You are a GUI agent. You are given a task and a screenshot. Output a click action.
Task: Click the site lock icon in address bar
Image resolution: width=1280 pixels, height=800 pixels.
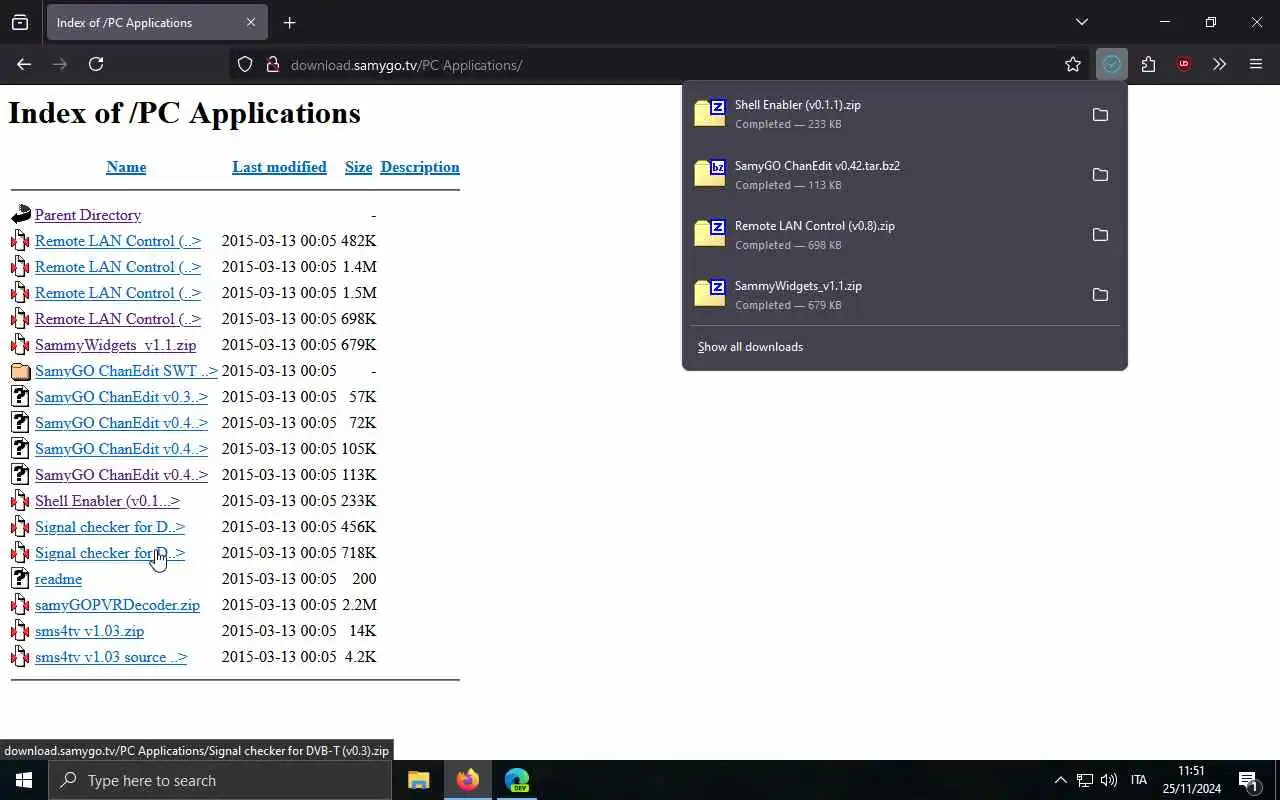point(272,65)
